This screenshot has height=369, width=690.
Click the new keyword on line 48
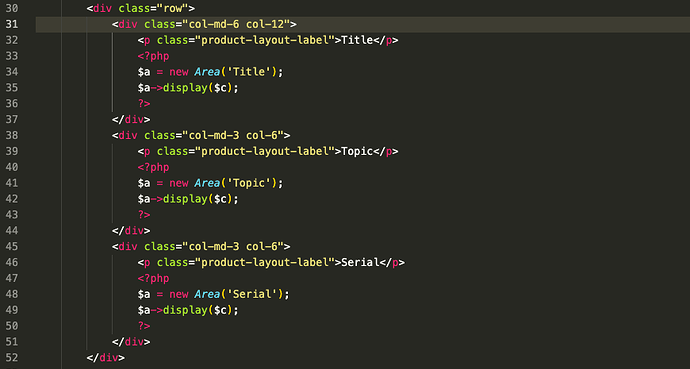[x=179, y=294]
